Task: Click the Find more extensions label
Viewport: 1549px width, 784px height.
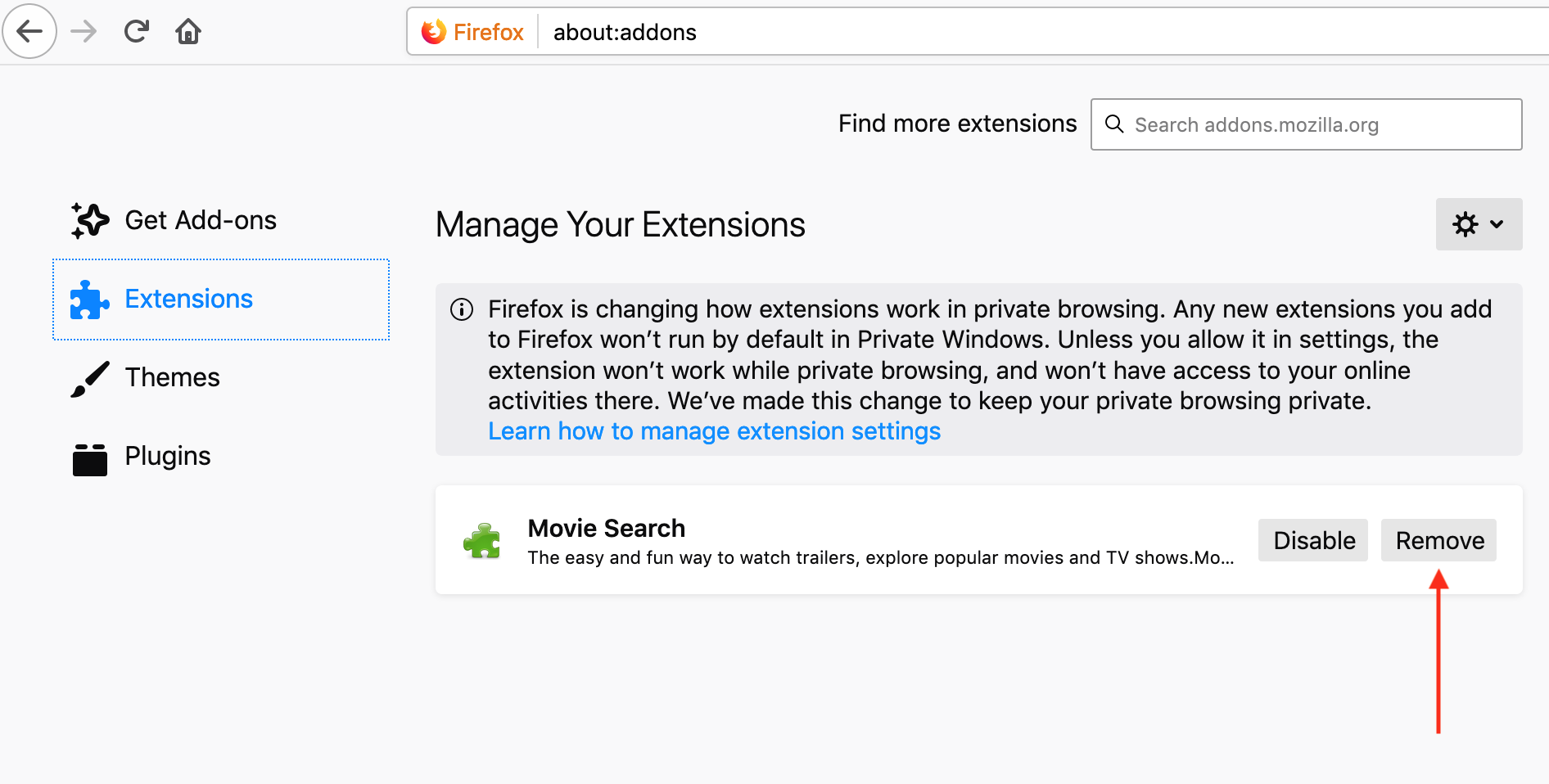Action: (x=957, y=124)
